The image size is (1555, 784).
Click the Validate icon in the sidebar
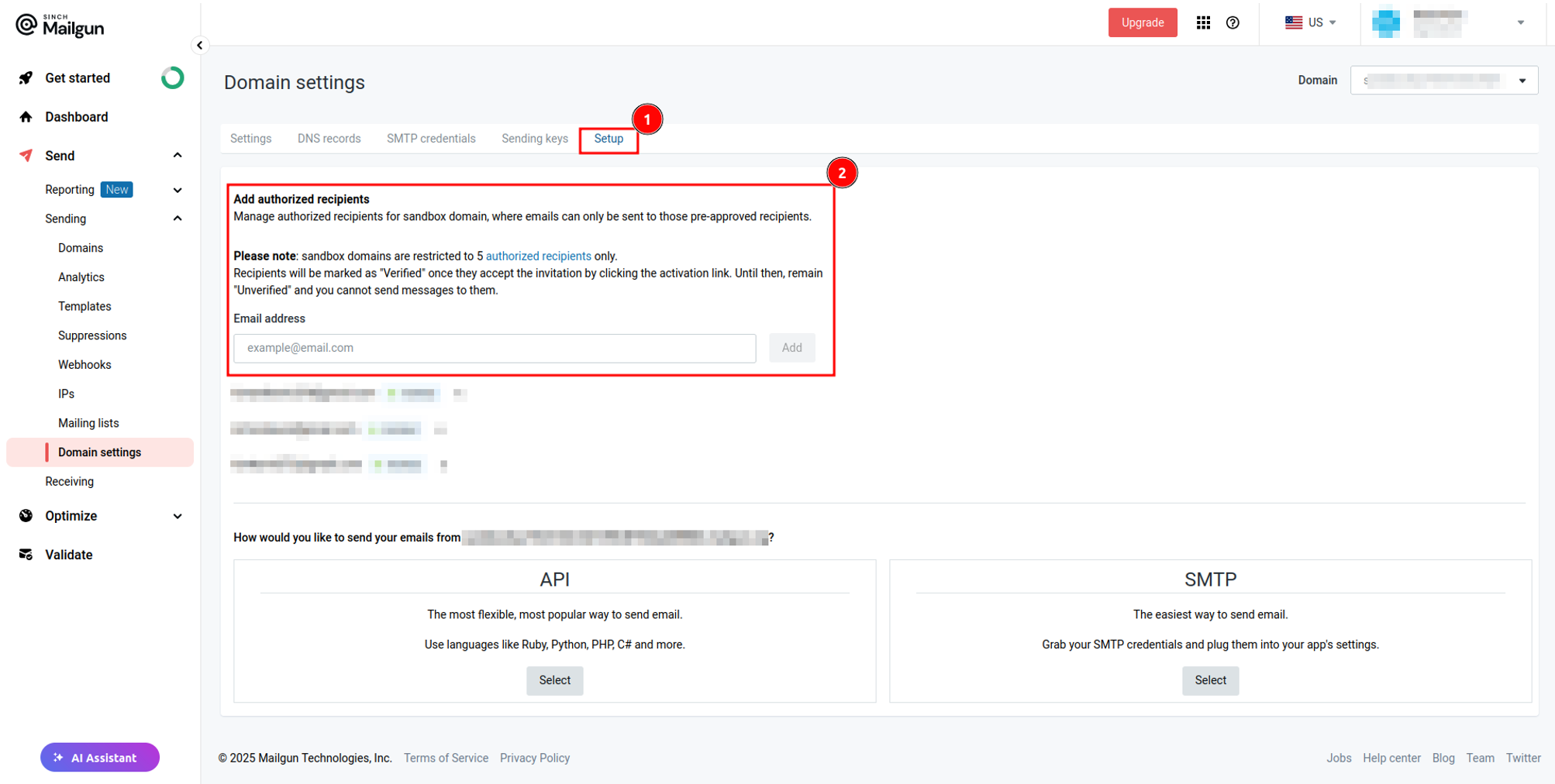click(26, 555)
